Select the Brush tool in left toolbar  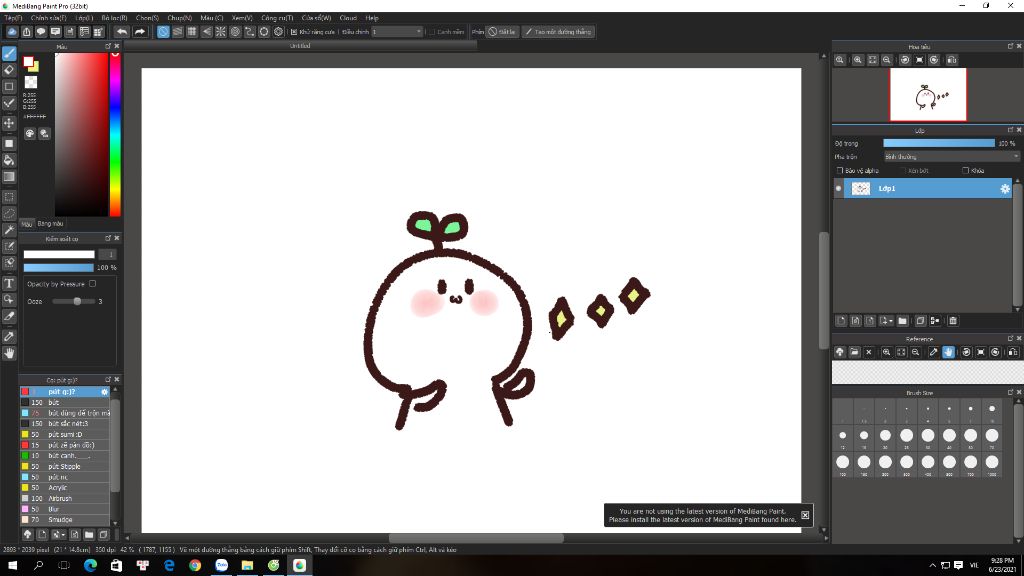[x=9, y=54]
